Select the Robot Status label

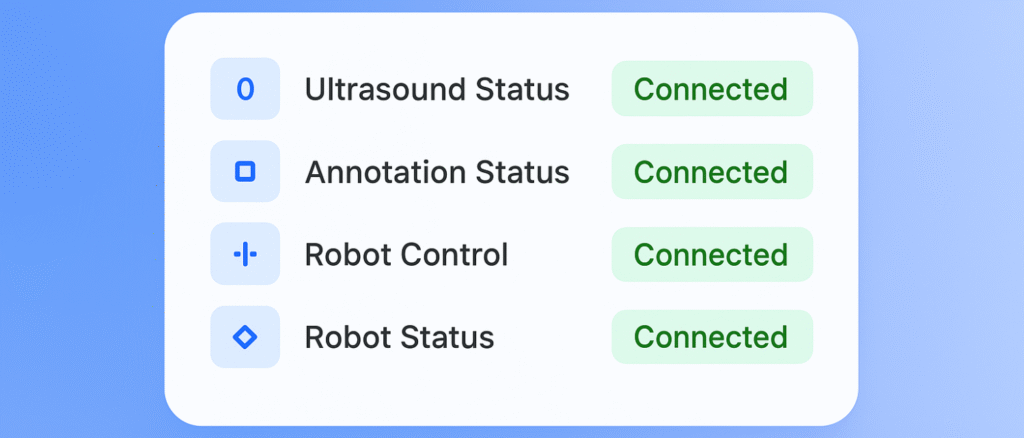tap(399, 338)
